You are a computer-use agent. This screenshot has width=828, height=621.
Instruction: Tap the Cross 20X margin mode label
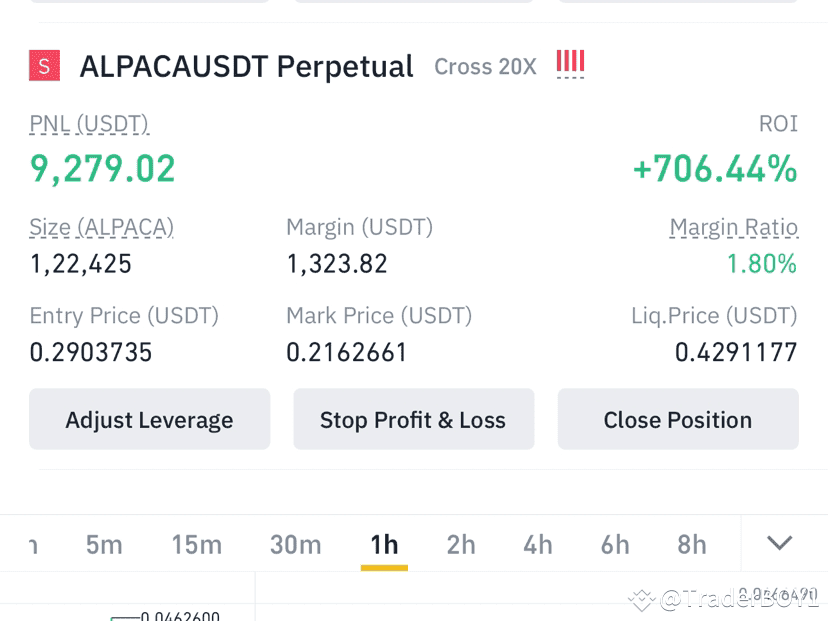(x=485, y=67)
